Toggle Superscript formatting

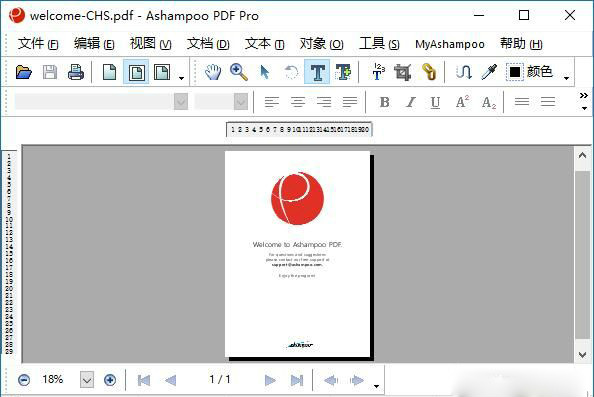462,102
